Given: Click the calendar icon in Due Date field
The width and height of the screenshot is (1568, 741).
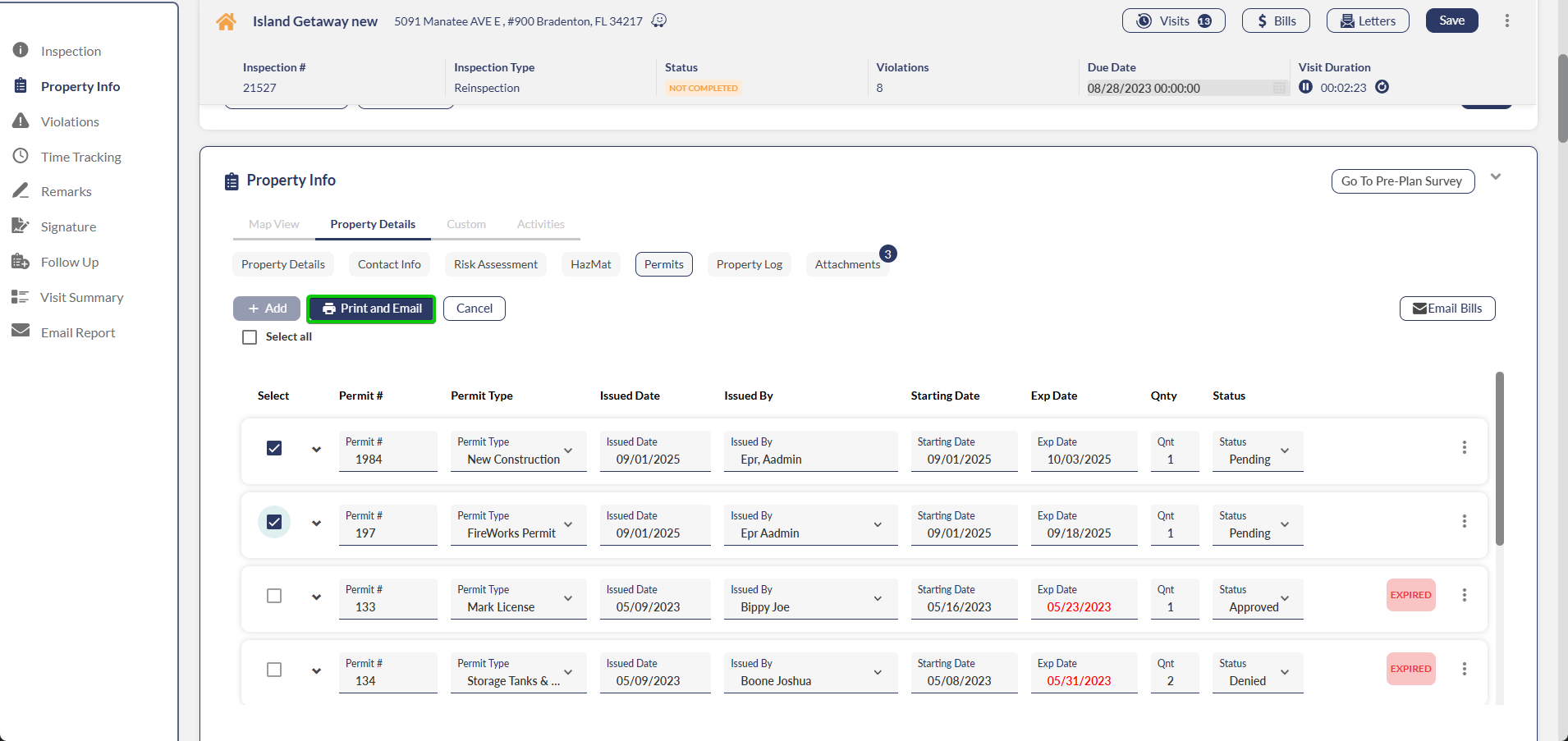Looking at the screenshot, I should coord(1279,88).
